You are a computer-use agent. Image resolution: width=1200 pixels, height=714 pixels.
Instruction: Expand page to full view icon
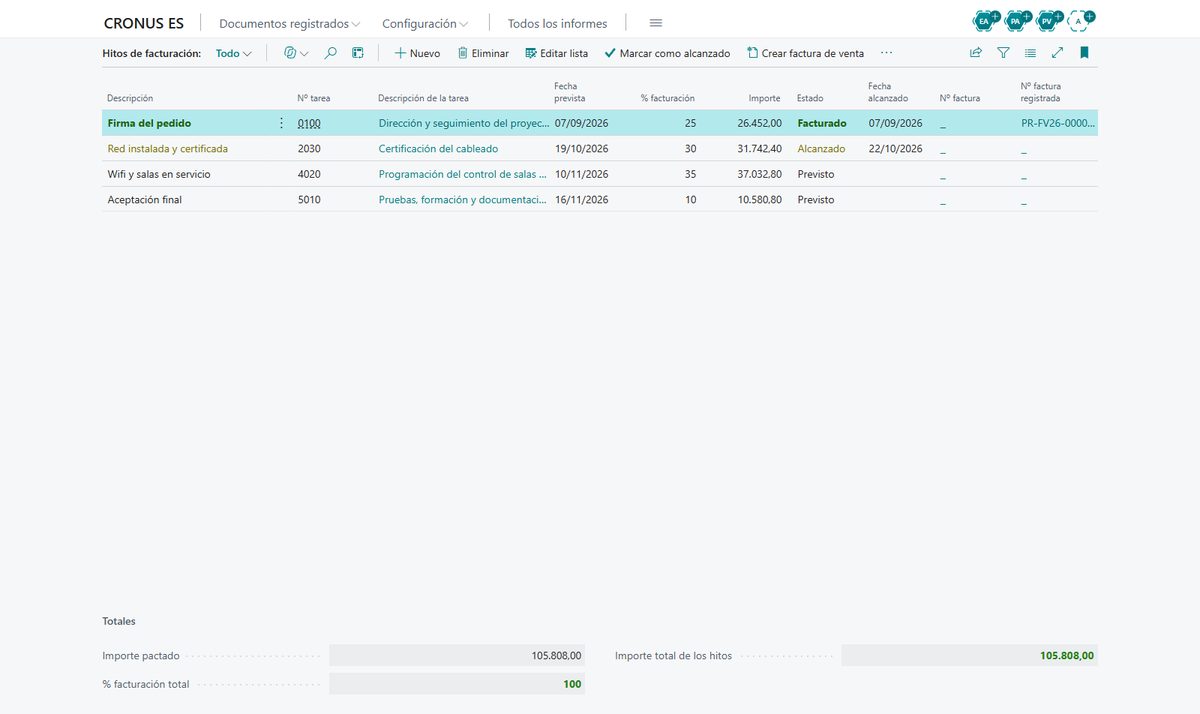click(x=1057, y=53)
